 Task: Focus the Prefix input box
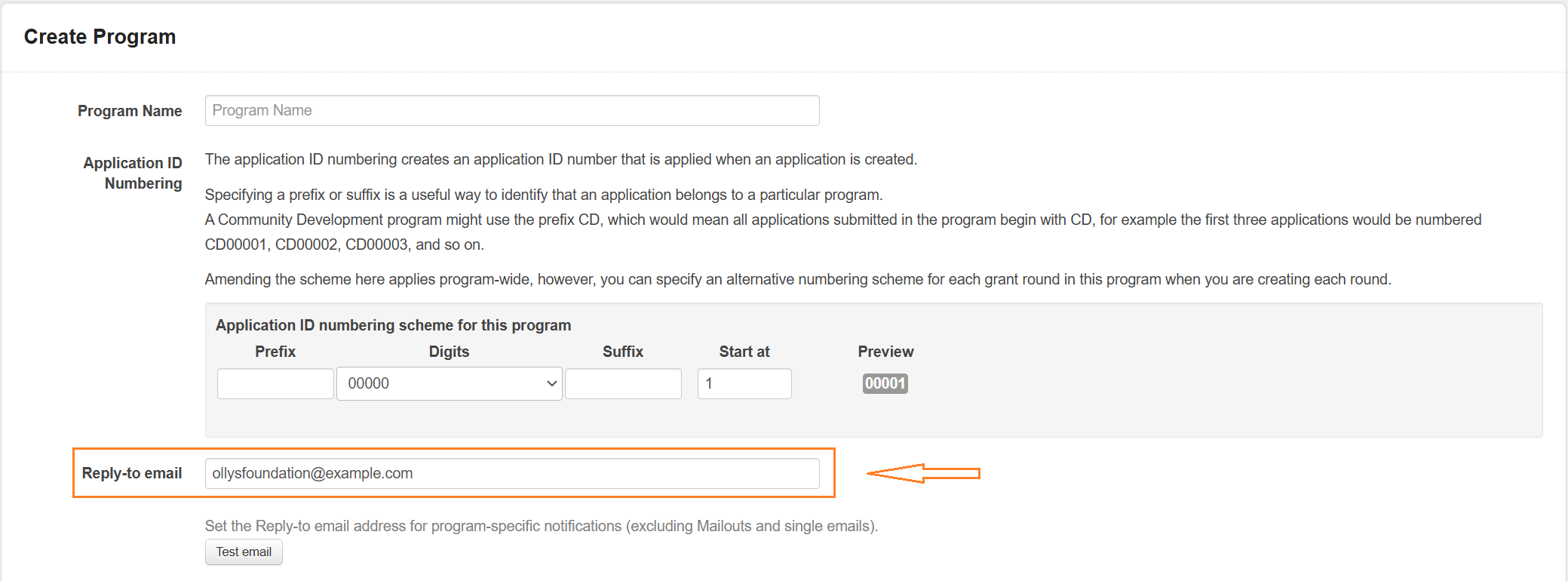click(x=275, y=383)
